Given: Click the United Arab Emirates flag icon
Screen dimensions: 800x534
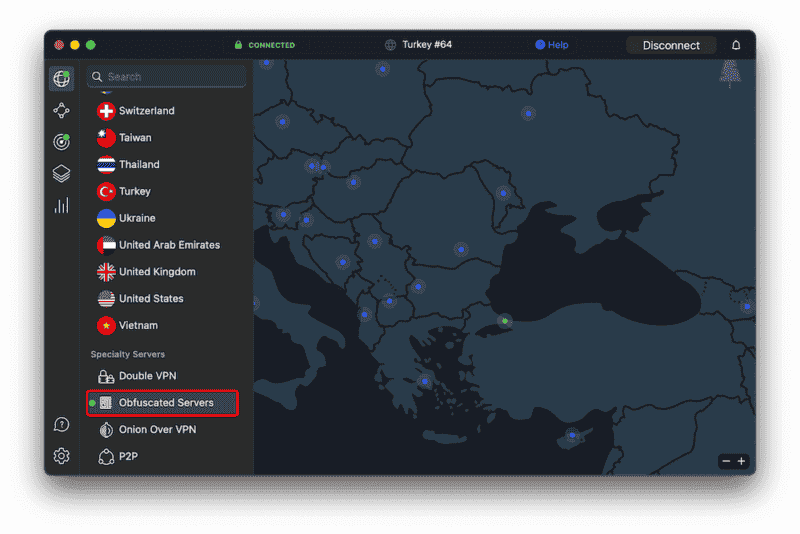Looking at the screenshot, I should point(106,245).
